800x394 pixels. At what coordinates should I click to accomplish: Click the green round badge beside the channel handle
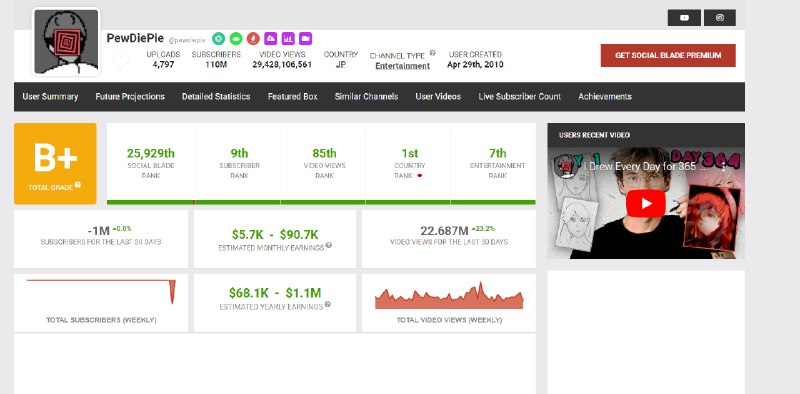point(236,38)
